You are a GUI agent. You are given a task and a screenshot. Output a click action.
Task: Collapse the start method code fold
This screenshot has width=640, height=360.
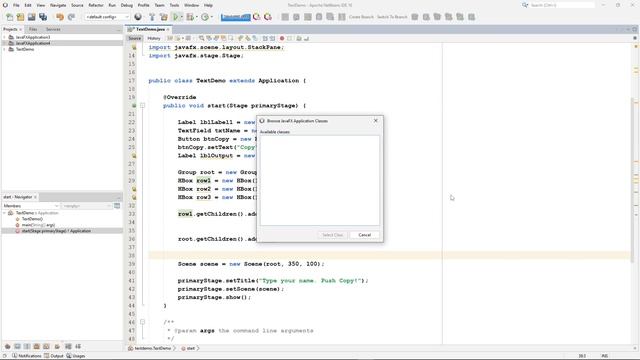coord(142,105)
